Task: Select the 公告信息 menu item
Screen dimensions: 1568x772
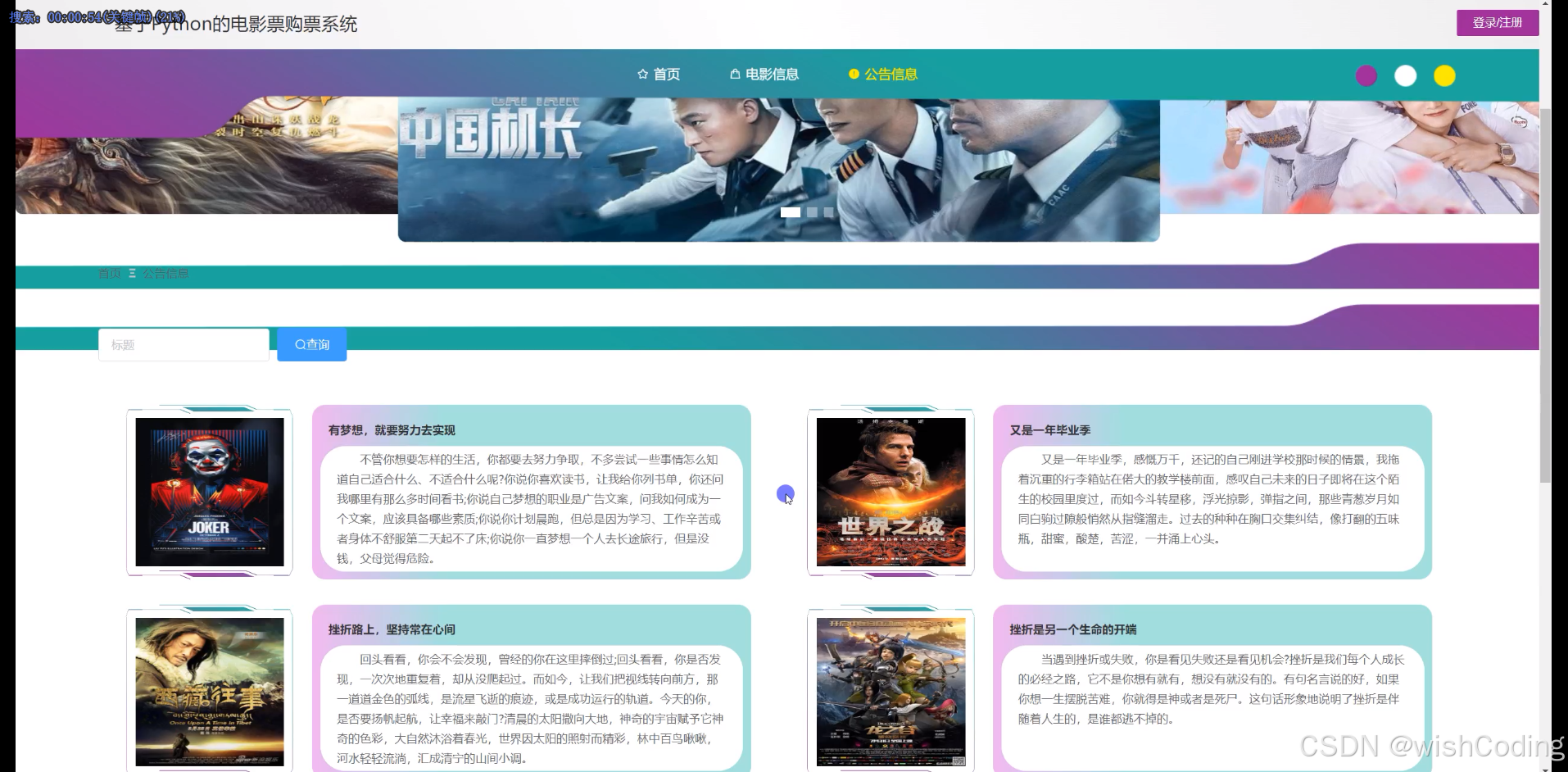Action: pos(883,75)
